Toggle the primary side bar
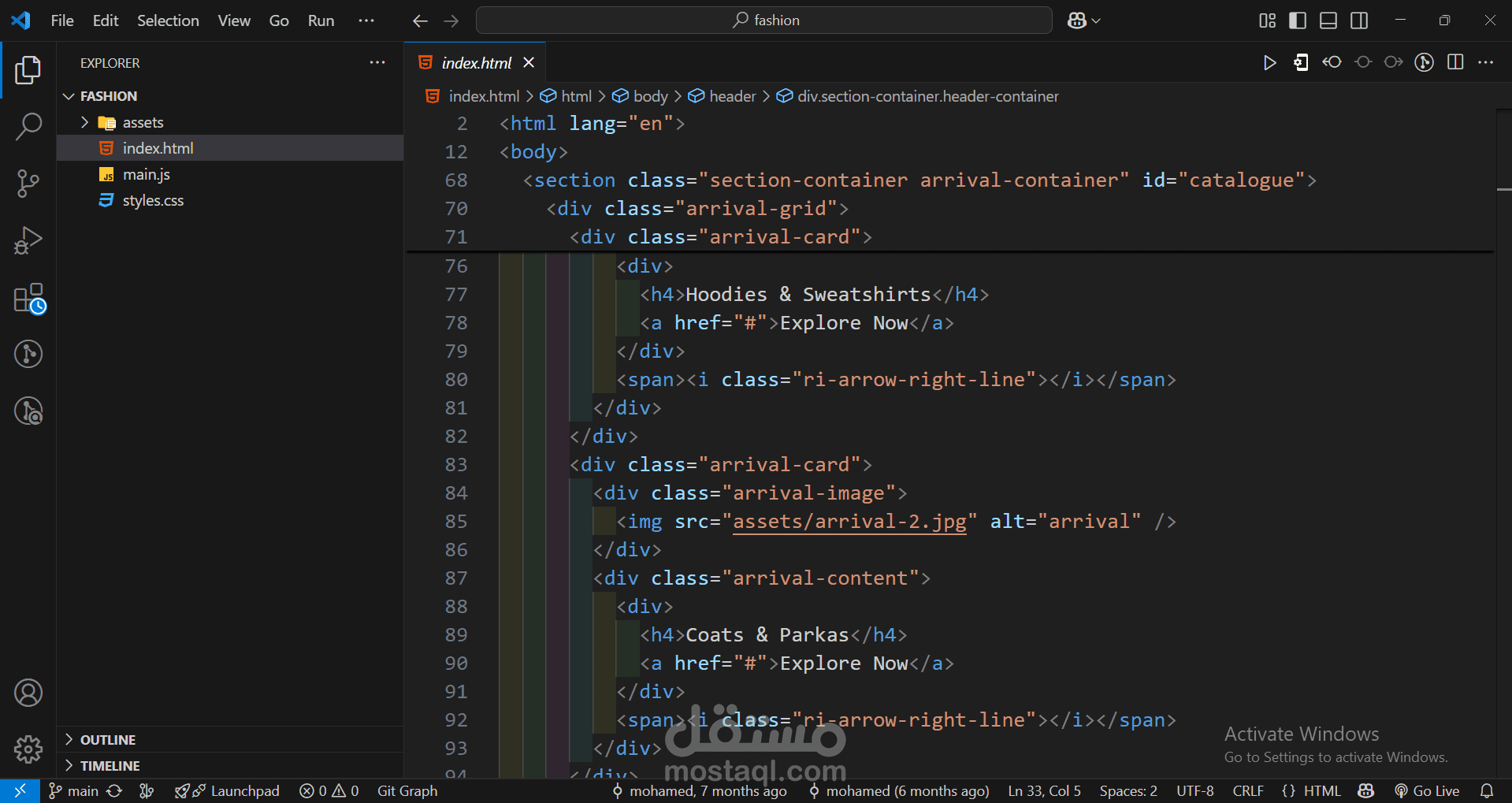The image size is (1512, 803). 1298,20
